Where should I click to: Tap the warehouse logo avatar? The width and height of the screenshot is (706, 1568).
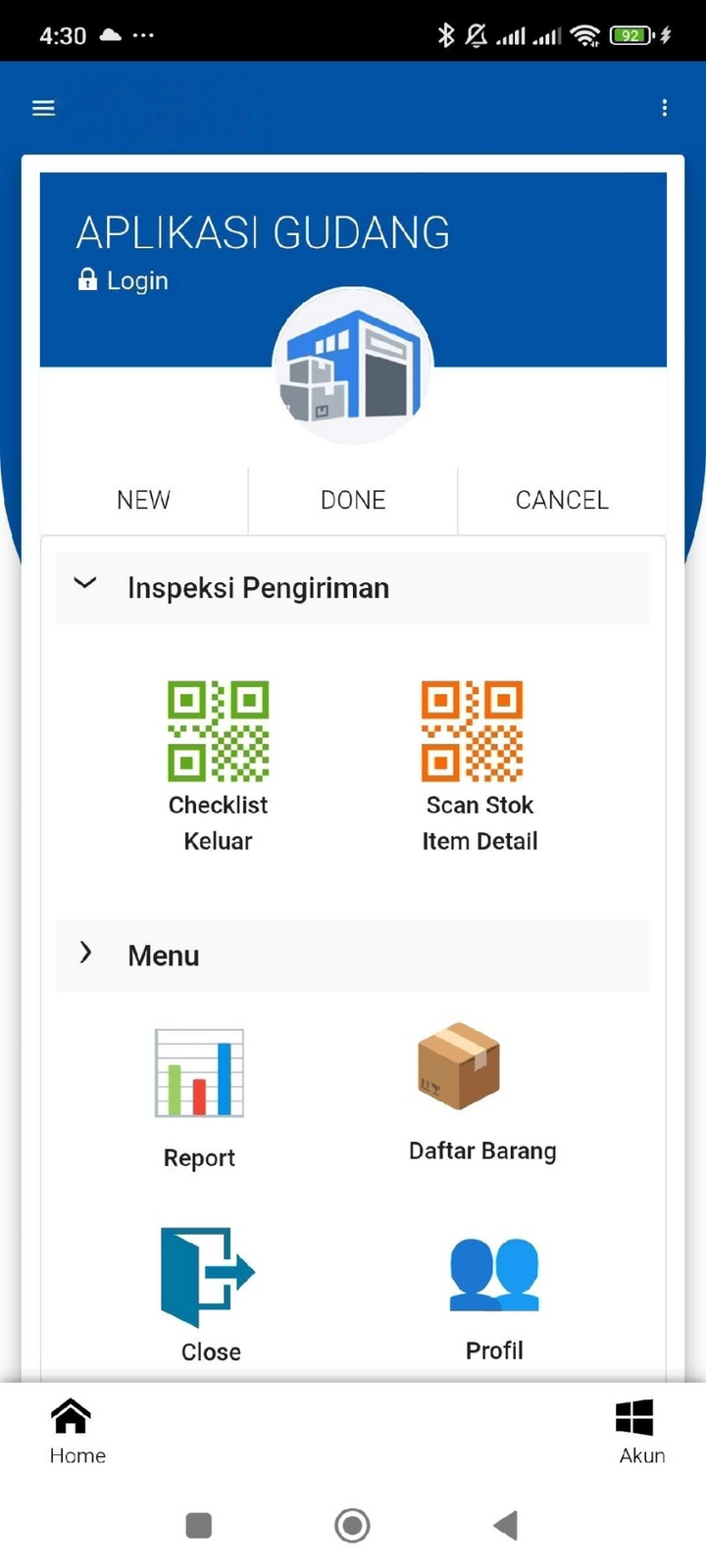pyautogui.click(x=353, y=366)
